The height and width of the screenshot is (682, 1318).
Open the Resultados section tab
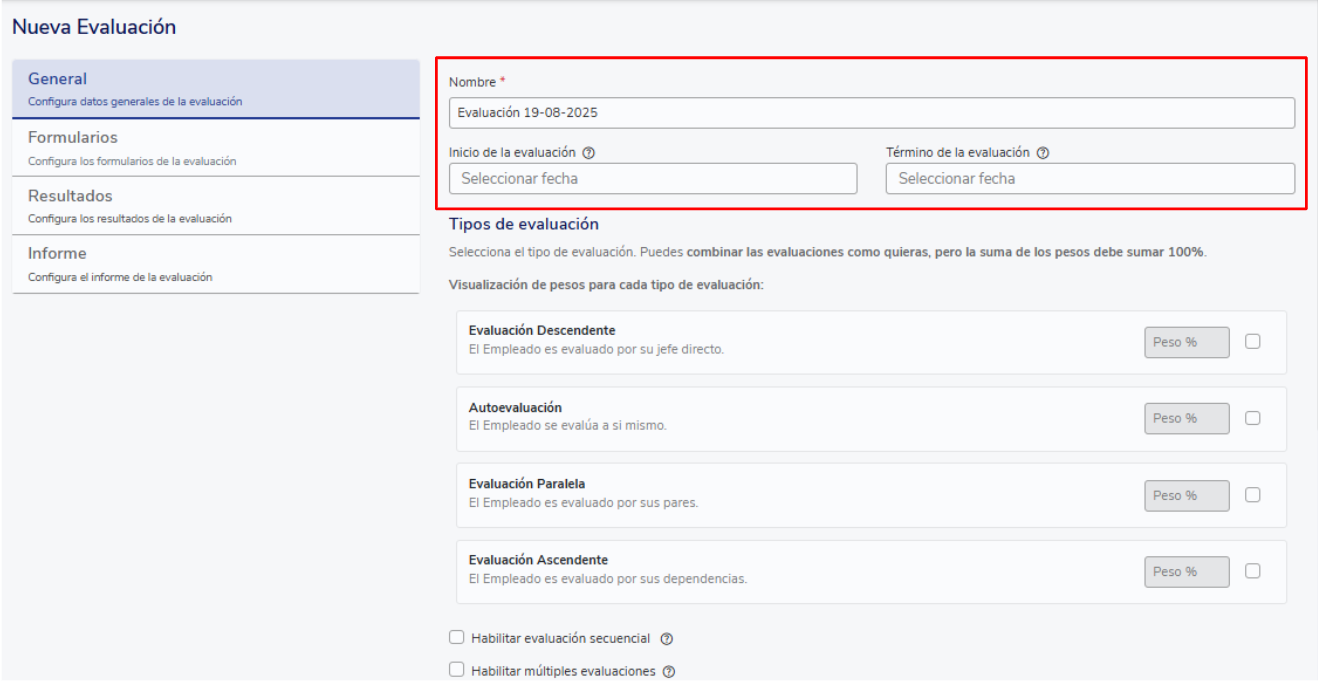click(x=215, y=205)
